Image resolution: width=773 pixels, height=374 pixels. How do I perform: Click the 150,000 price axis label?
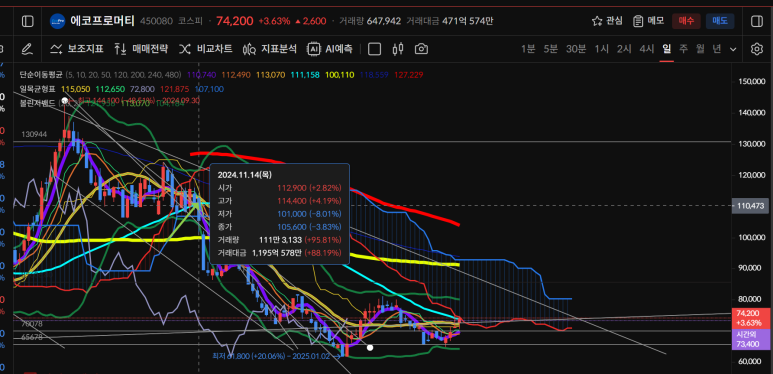[x=753, y=81]
